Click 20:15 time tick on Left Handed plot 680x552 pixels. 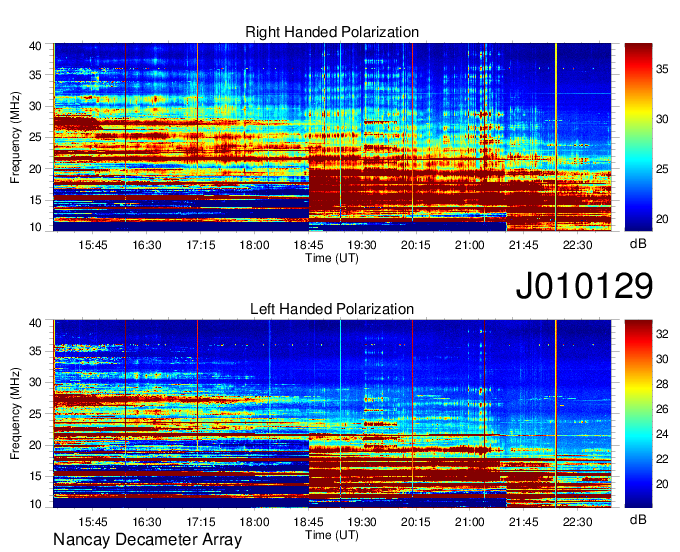click(416, 522)
